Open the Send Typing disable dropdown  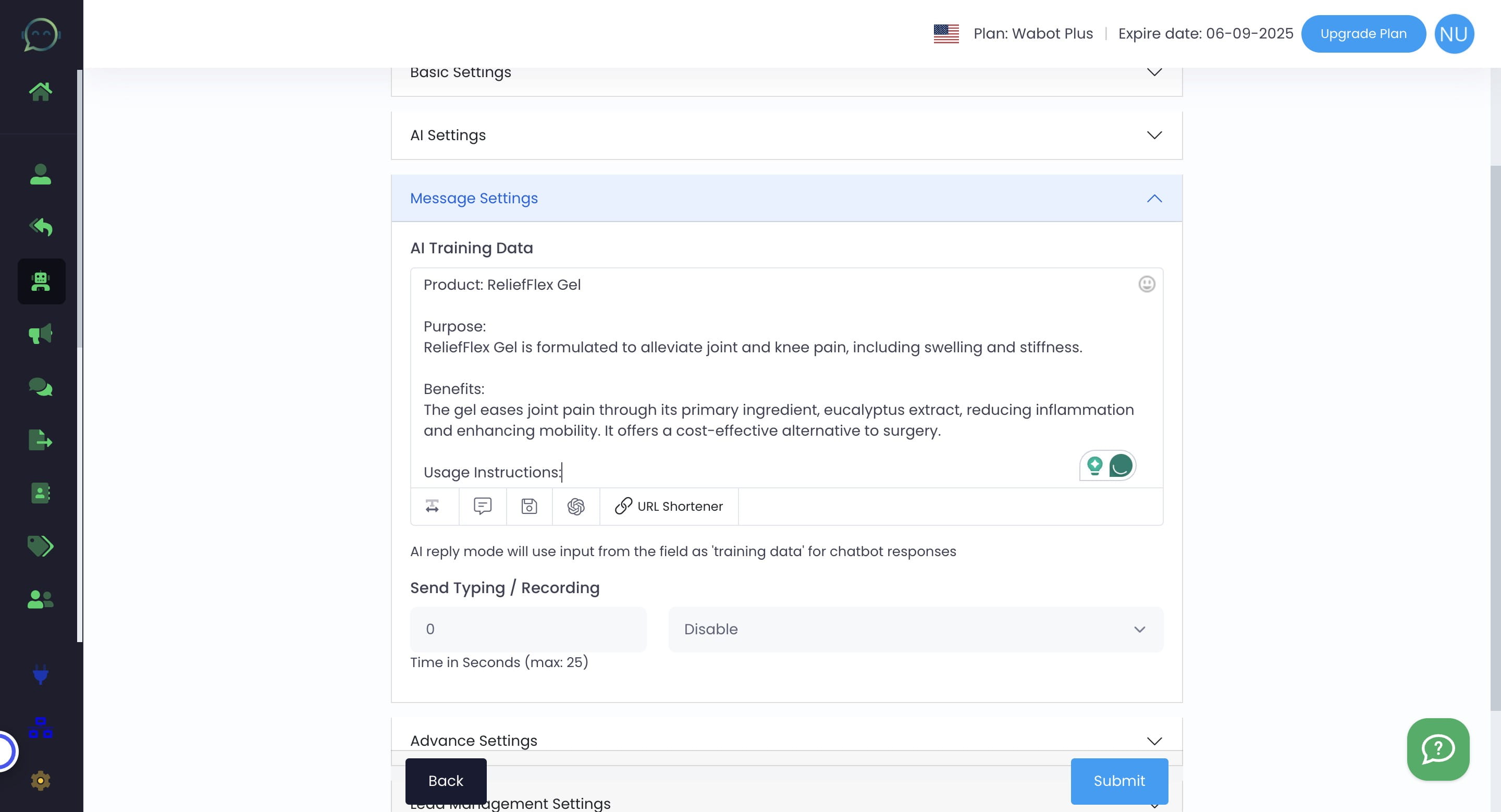pos(913,629)
